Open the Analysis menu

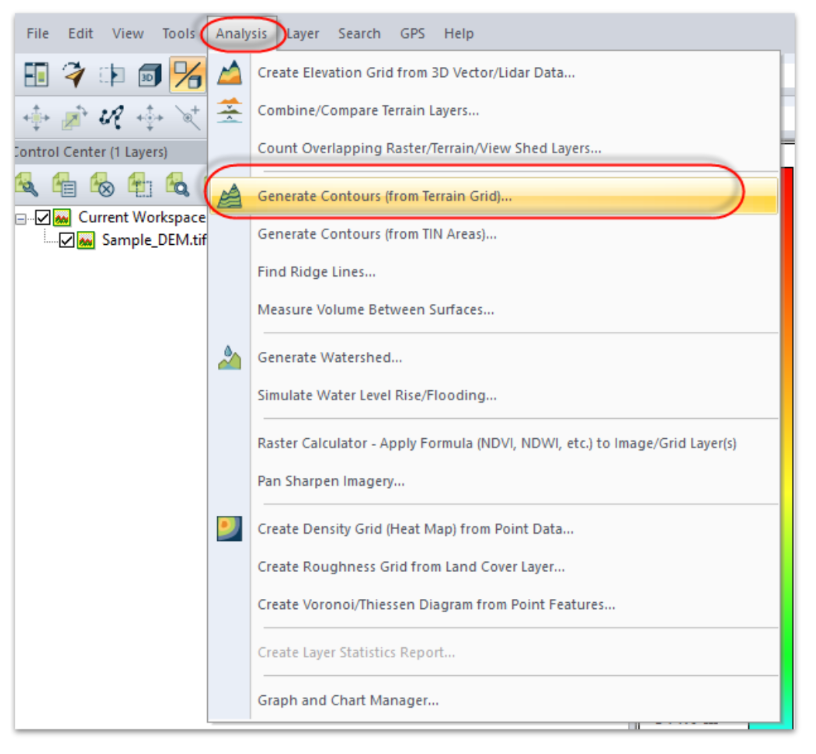[241, 33]
